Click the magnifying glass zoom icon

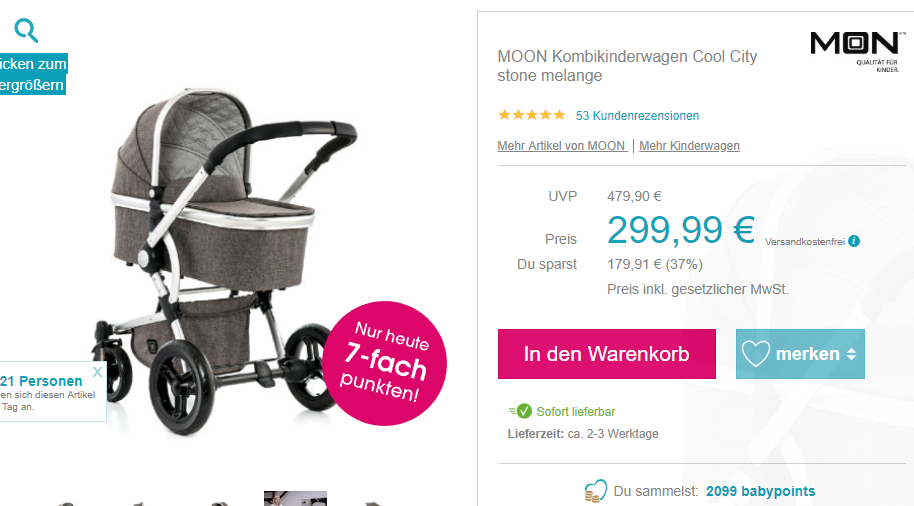(x=26, y=30)
